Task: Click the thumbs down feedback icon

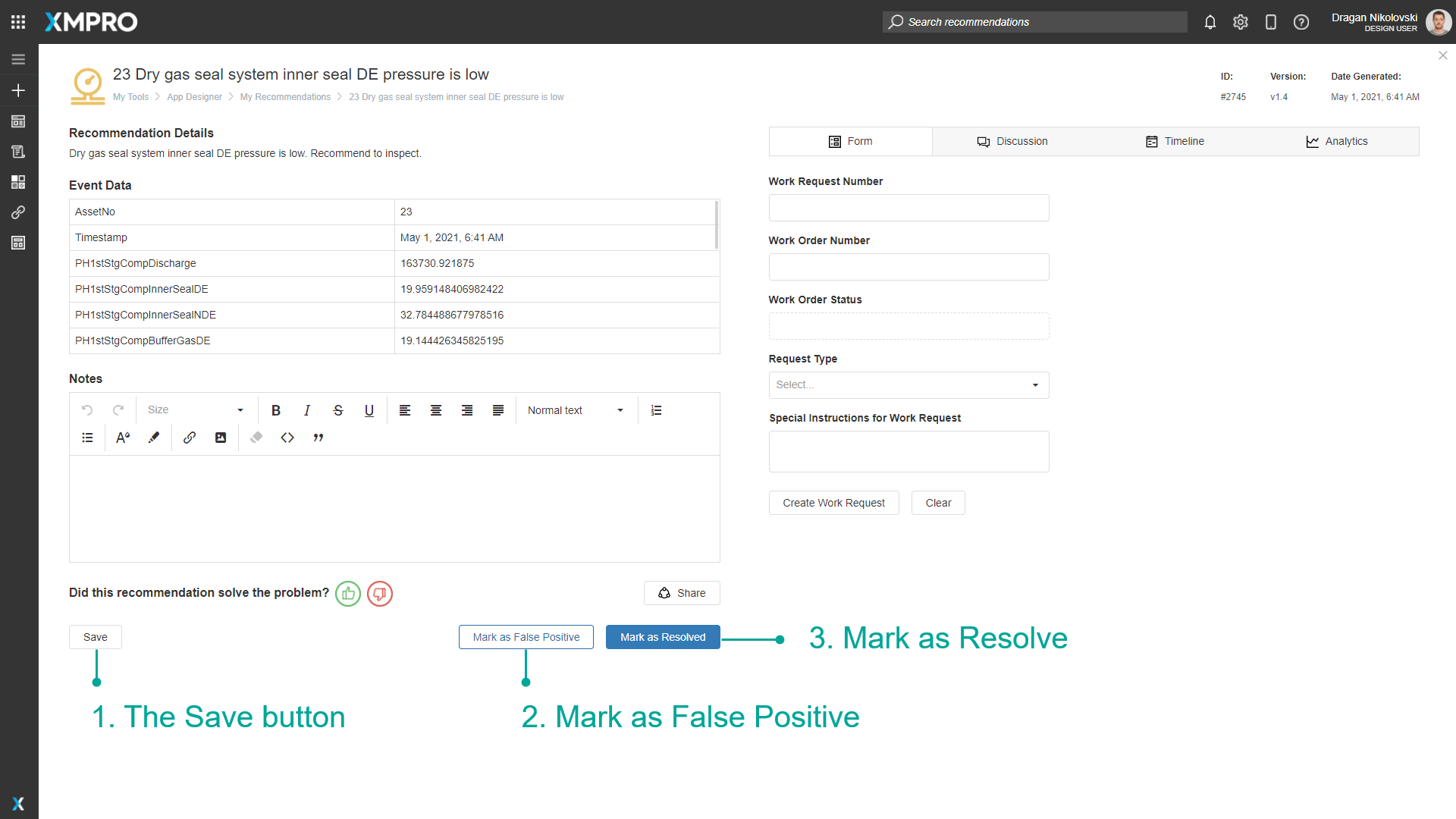Action: coord(380,593)
